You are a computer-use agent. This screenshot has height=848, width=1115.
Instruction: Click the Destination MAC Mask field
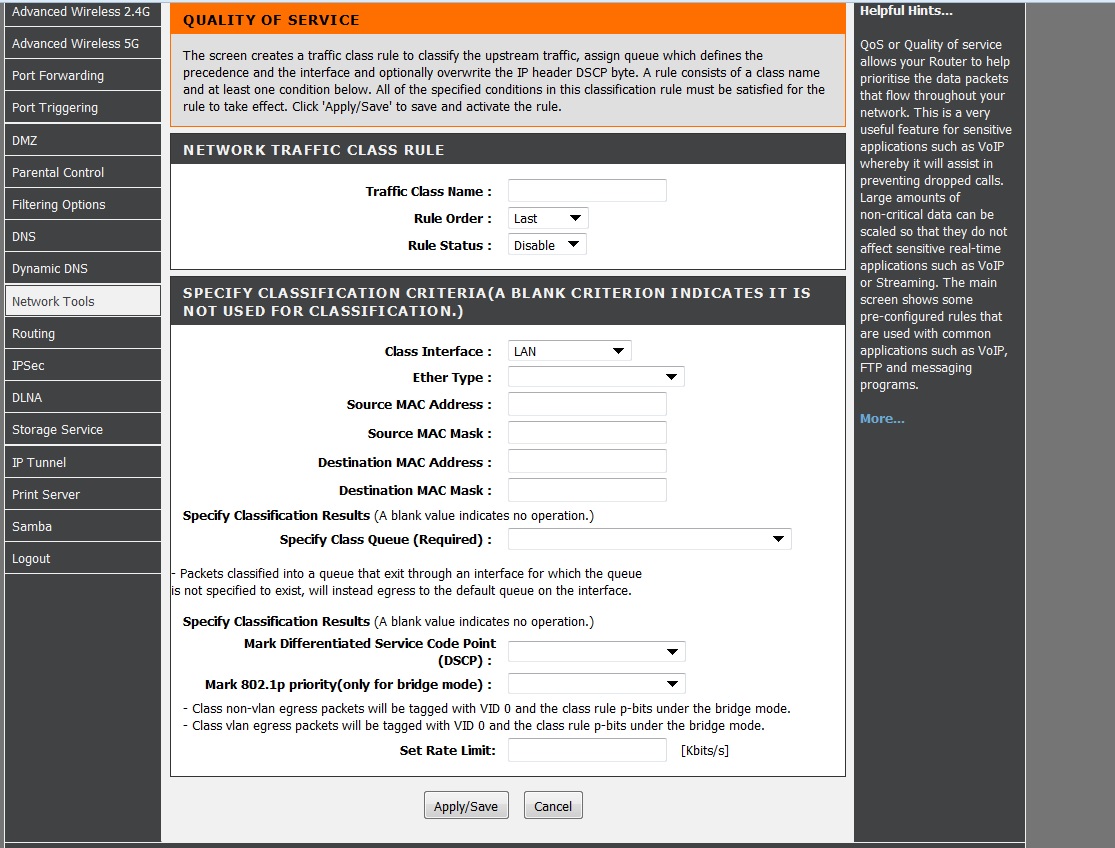pyautogui.click(x=587, y=490)
